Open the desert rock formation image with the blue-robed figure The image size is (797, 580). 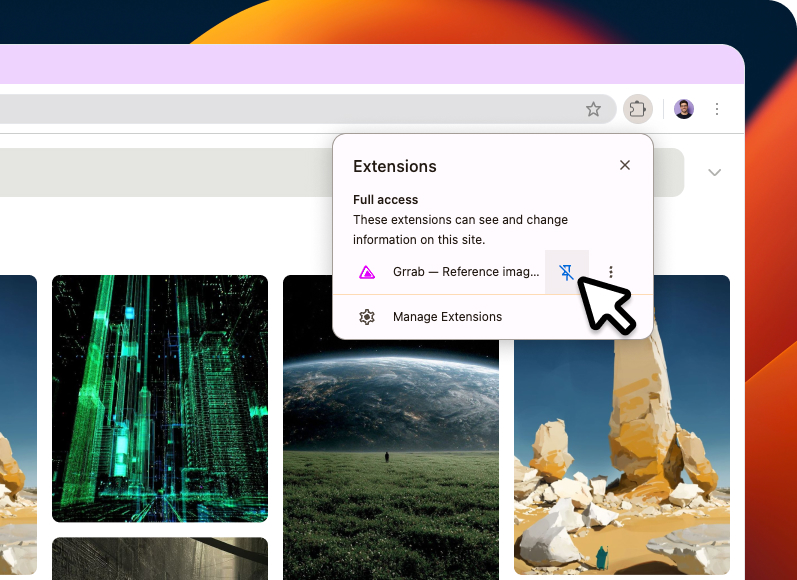[x=622, y=425]
